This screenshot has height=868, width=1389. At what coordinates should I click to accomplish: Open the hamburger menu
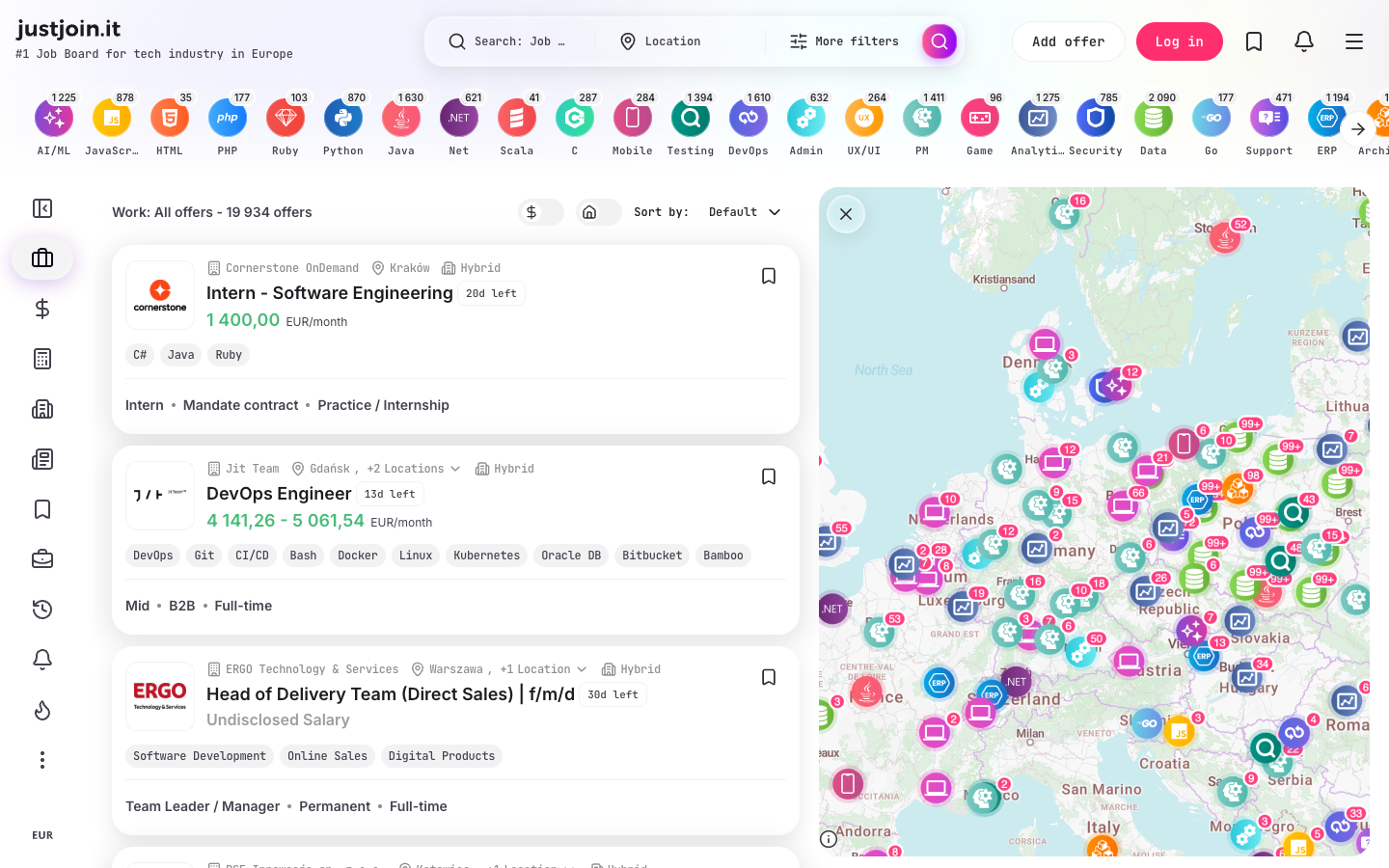(1354, 41)
